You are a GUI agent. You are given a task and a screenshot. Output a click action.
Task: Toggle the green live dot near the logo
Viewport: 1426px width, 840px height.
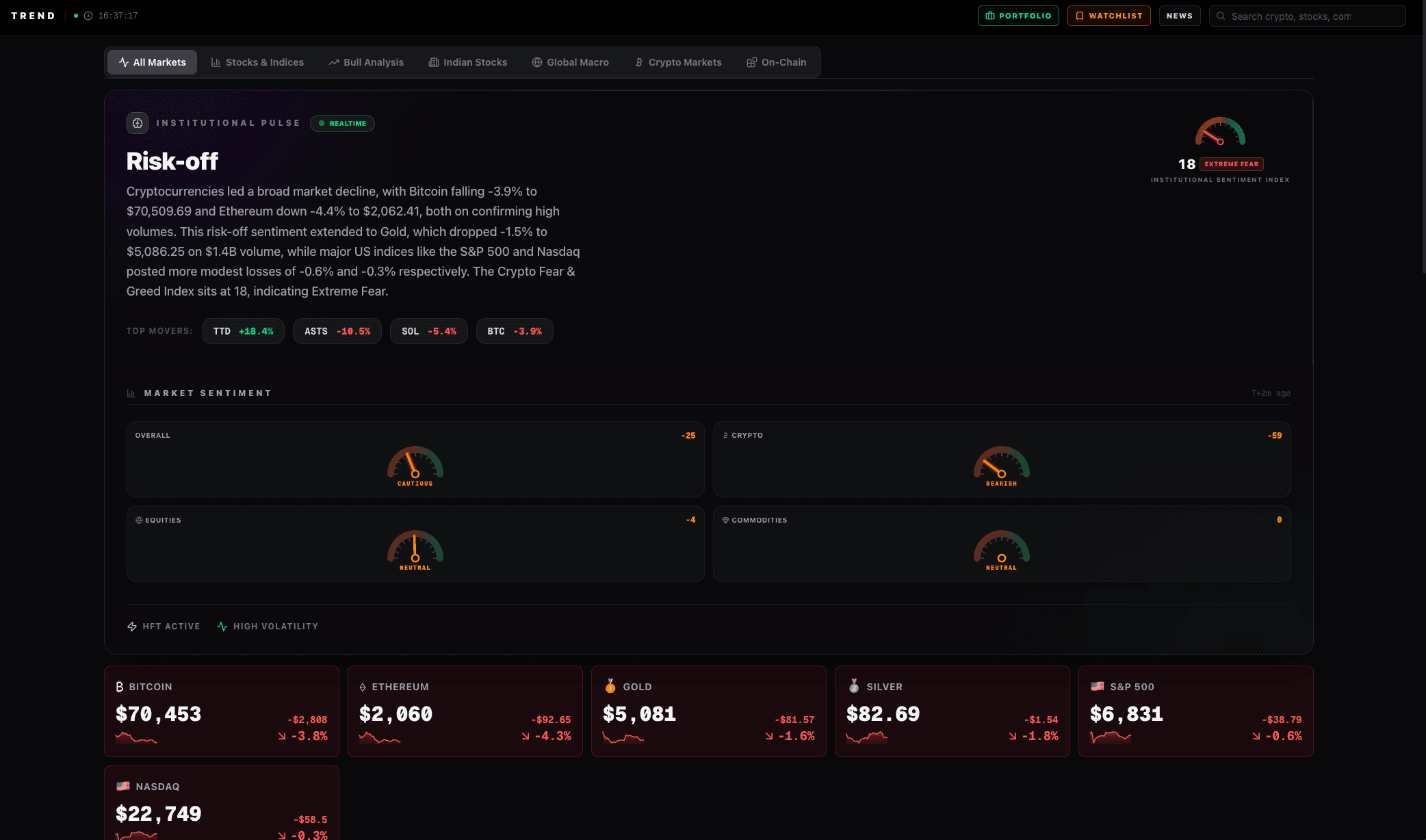tap(76, 15)
